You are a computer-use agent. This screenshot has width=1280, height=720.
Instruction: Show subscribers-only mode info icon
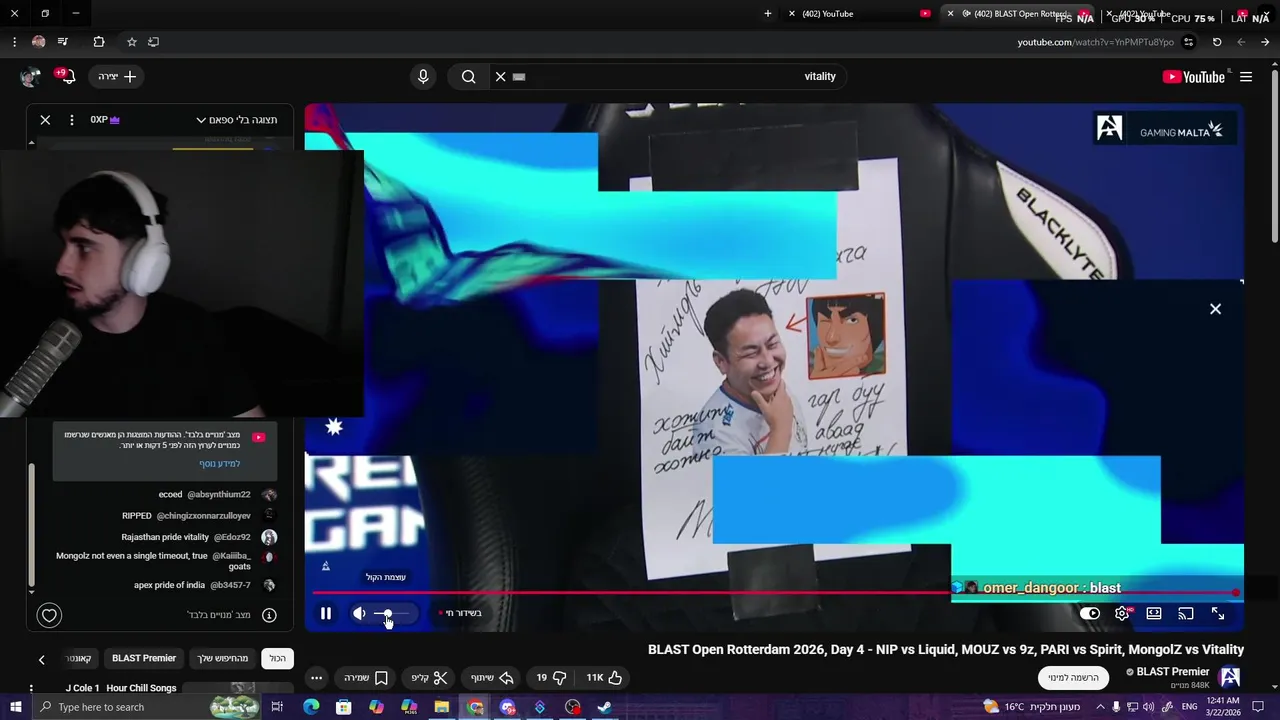click(269, 616)
